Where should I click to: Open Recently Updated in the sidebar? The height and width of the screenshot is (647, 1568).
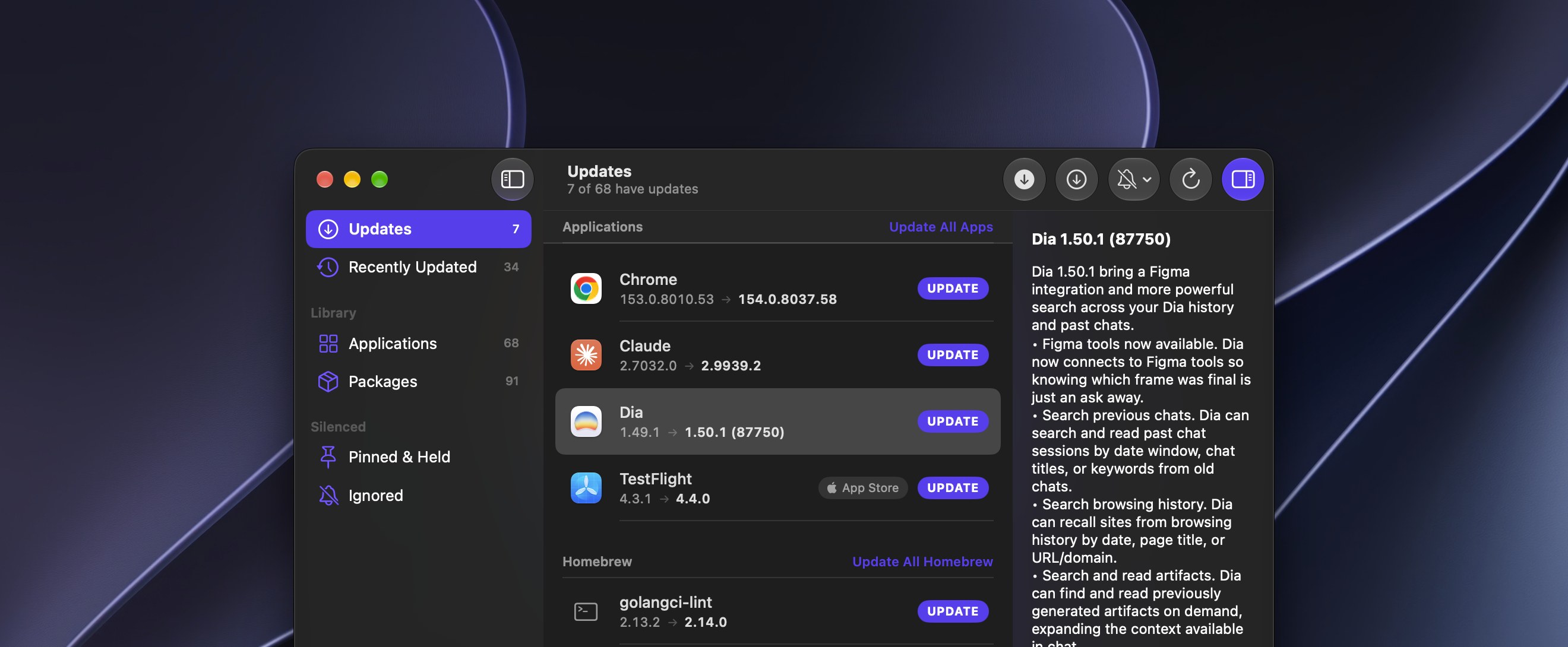click(418, 267)
